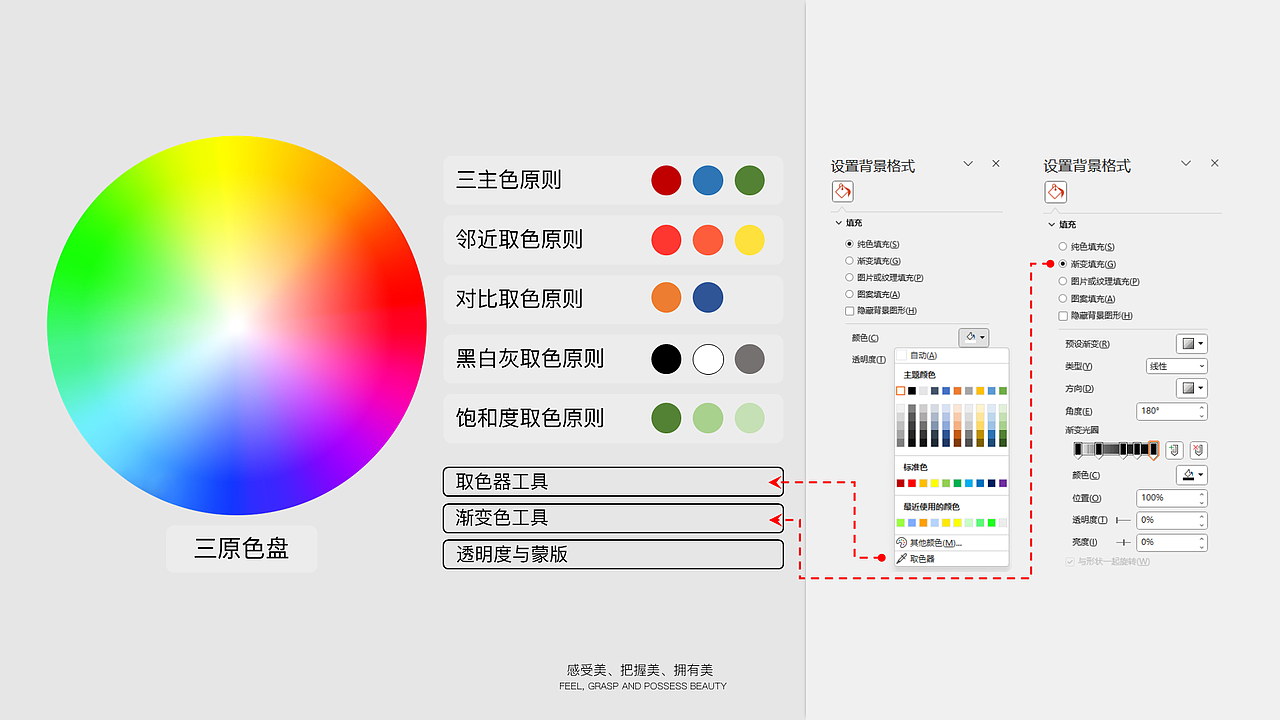Collapse the 填充 section chevron
Image resolution: width=1280 pixels, height=720 pixels.
click(x=839, y=222)
